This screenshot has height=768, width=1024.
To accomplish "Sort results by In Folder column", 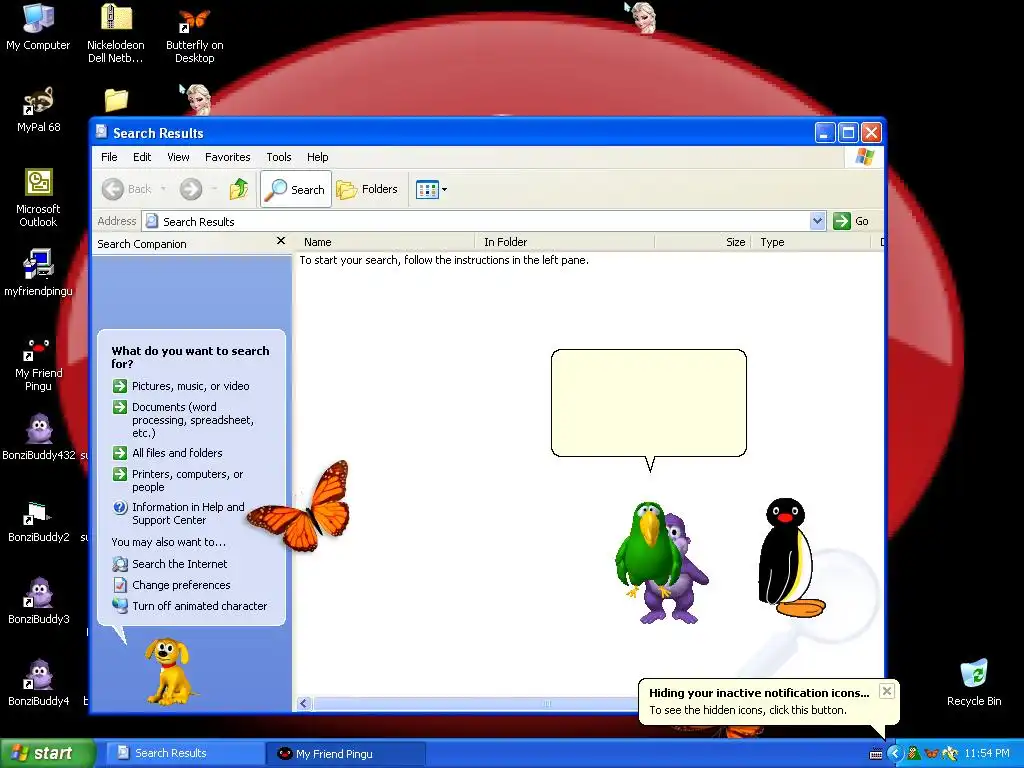I will (565, 242).
